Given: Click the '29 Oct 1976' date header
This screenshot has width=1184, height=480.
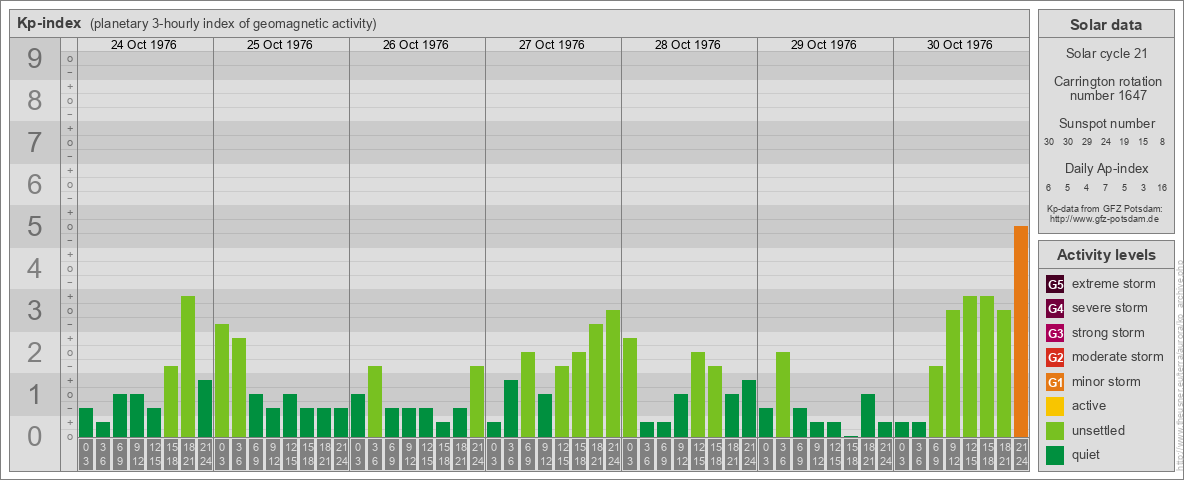Looking at the screenshot, I should click(824, 45).
